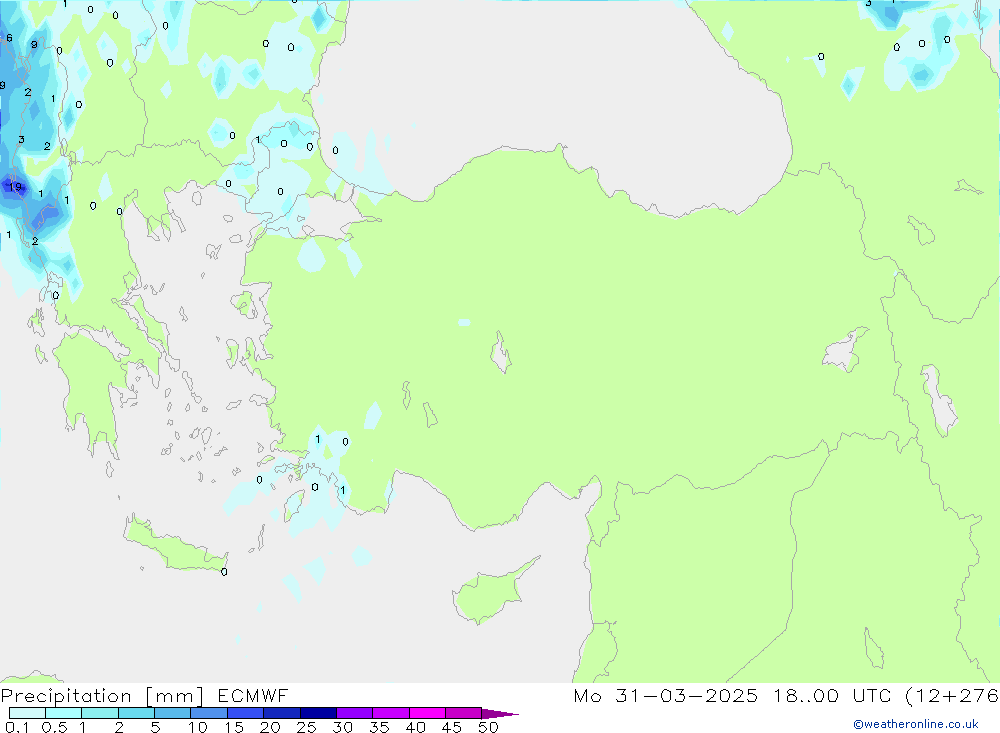Click the legend scale label '50'

pyautogui.click(x=488, y=727)
